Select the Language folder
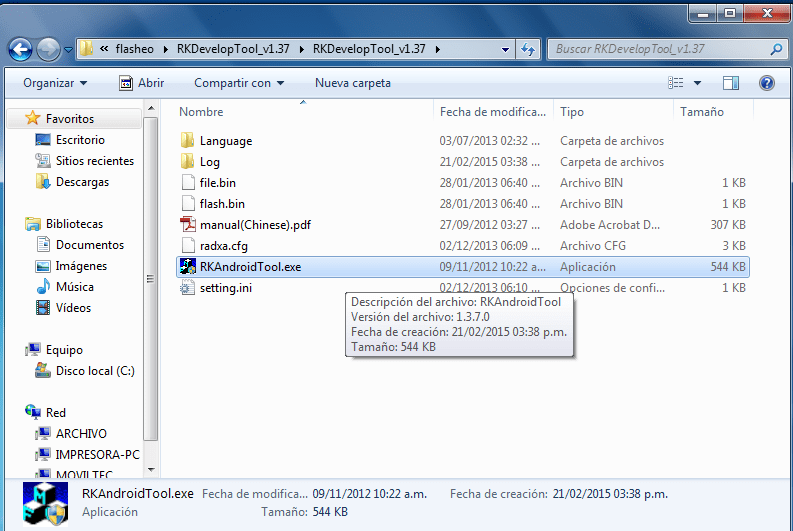This screenshot has width=793, height=531. 462,141
